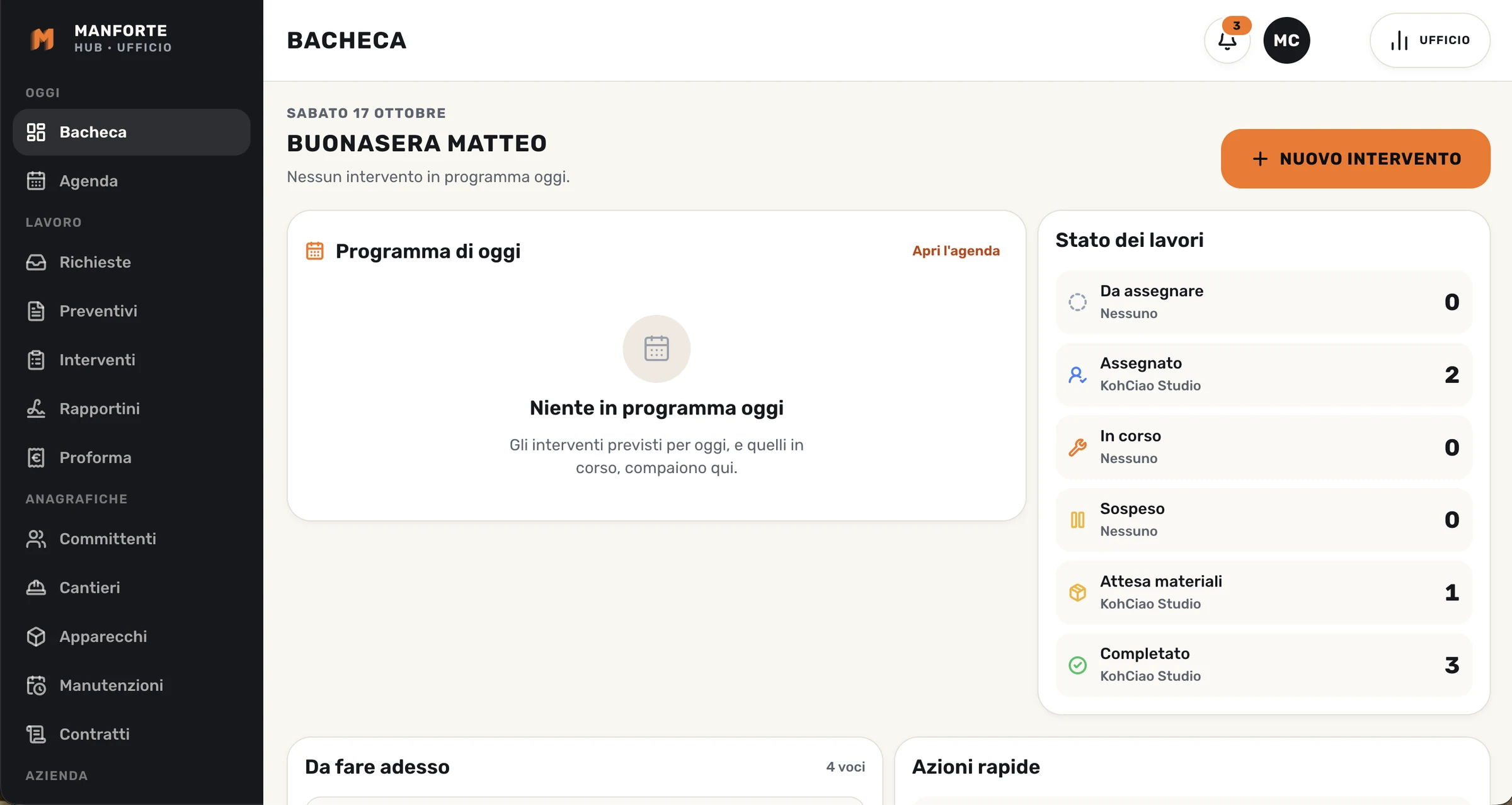Screen dimensions: 1512x805
Task: Click the Manforte logo icon
Action: tap(42, 39)
